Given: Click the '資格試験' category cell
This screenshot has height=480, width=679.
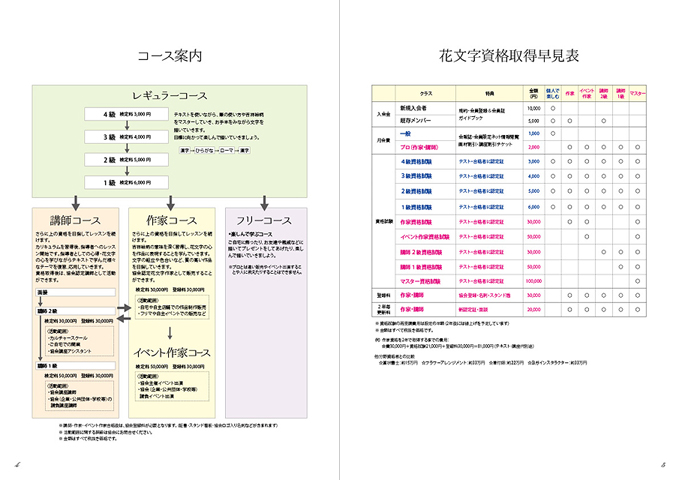Looking at the screenshot, I should (x=383, y=222).
